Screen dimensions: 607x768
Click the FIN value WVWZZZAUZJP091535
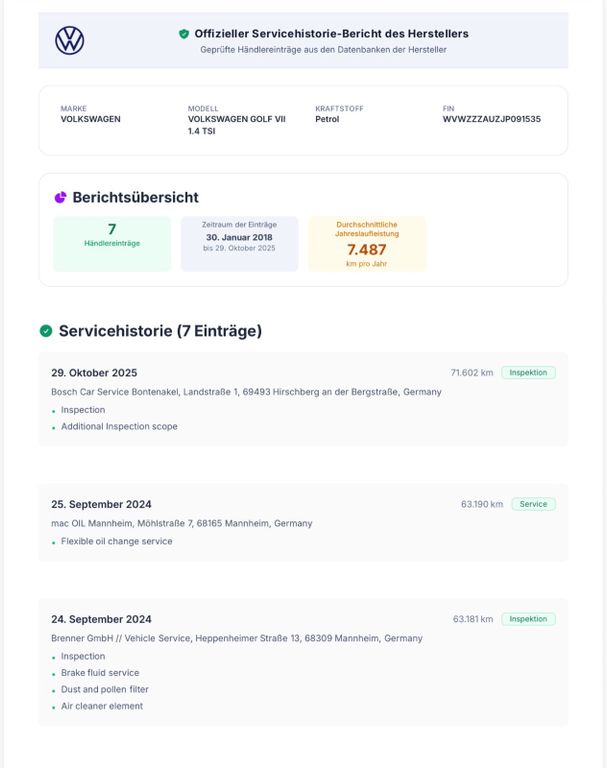[x=492, y=119]
